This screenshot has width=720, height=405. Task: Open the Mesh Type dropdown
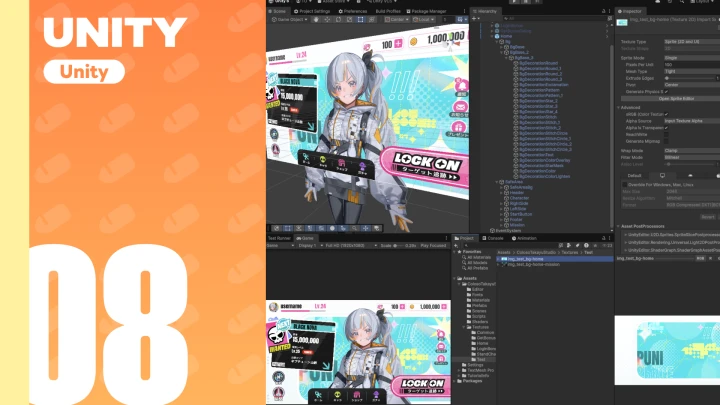[x=692, y=72]
